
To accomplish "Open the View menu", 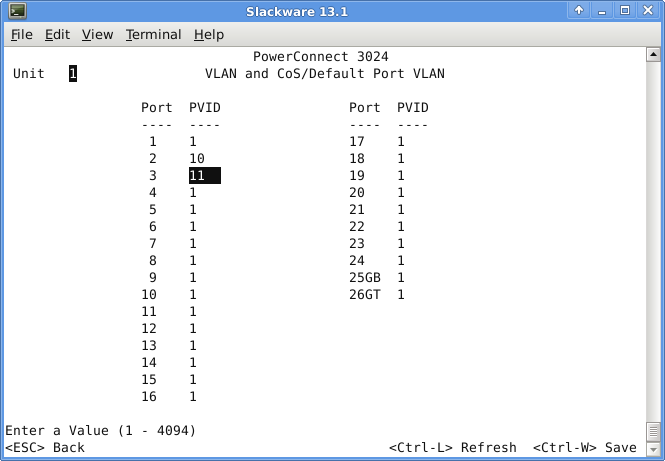I will 97,34.
